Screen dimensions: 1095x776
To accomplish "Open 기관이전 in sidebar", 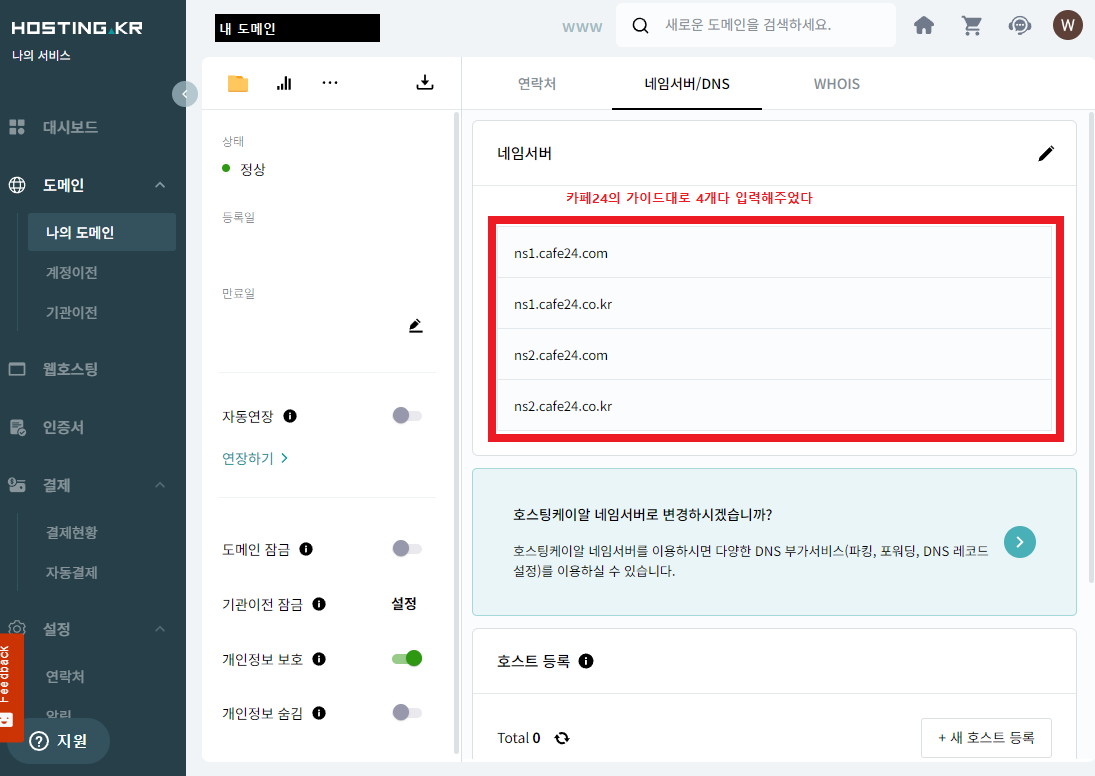I will [x=71, y=312].
